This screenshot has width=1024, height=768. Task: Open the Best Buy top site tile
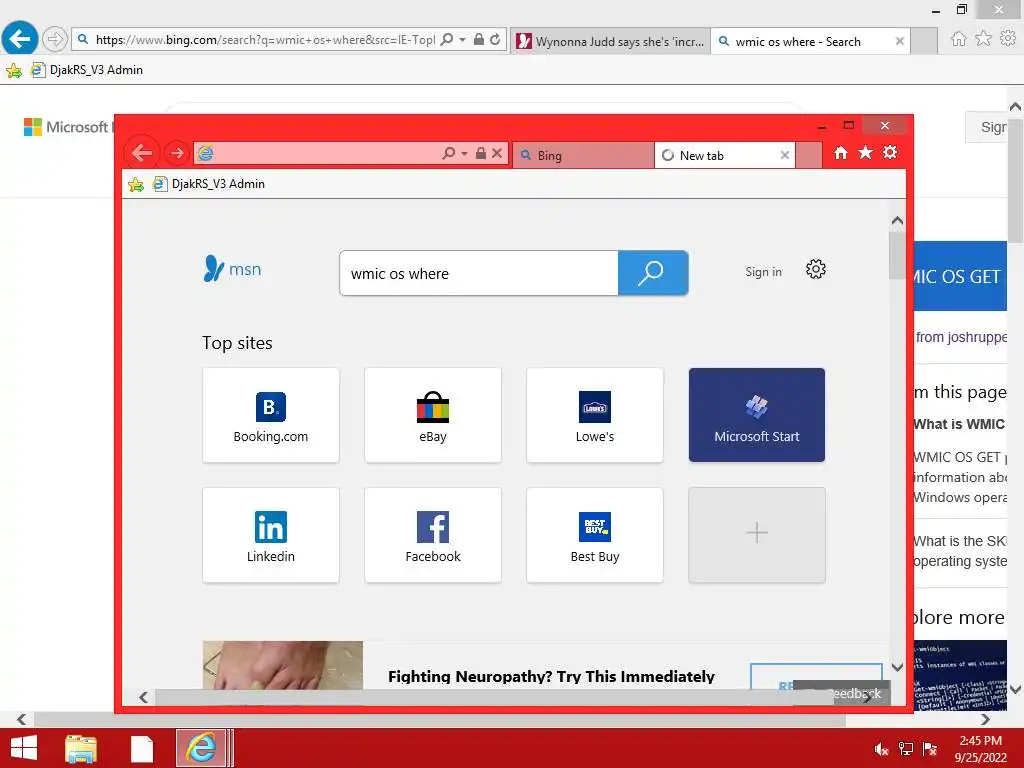pos(595,535)
